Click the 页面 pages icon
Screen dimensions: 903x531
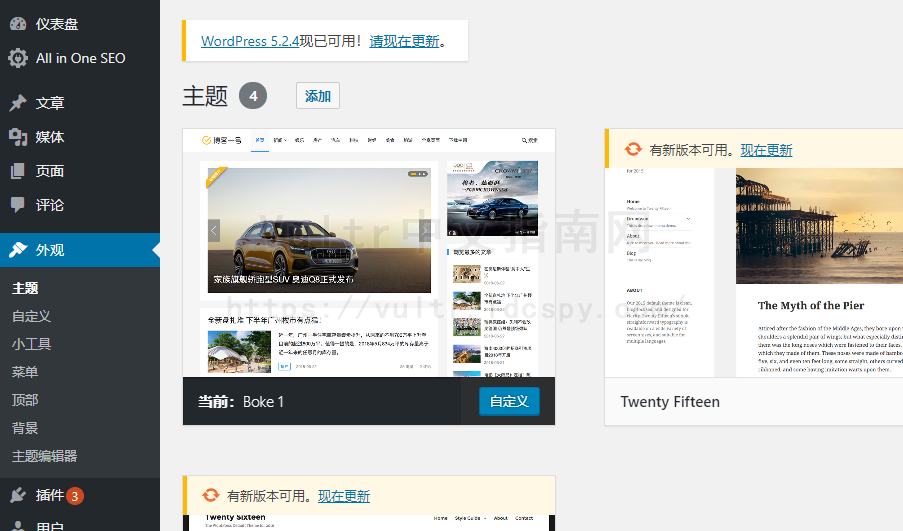[x=18, y=171]
